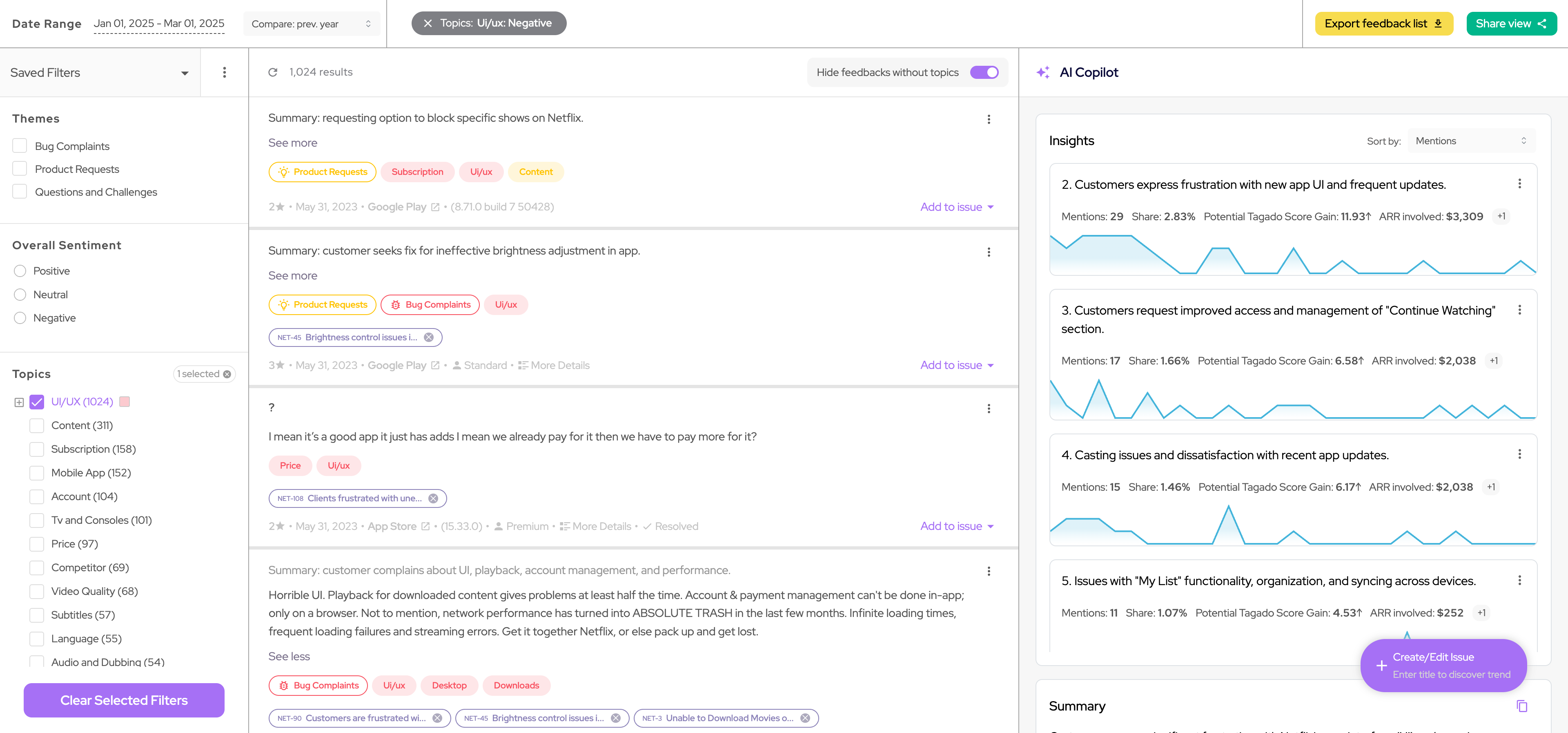Click the Desktop tag
The width and height of the screenshot is (1568, 733).
(449, 686)
